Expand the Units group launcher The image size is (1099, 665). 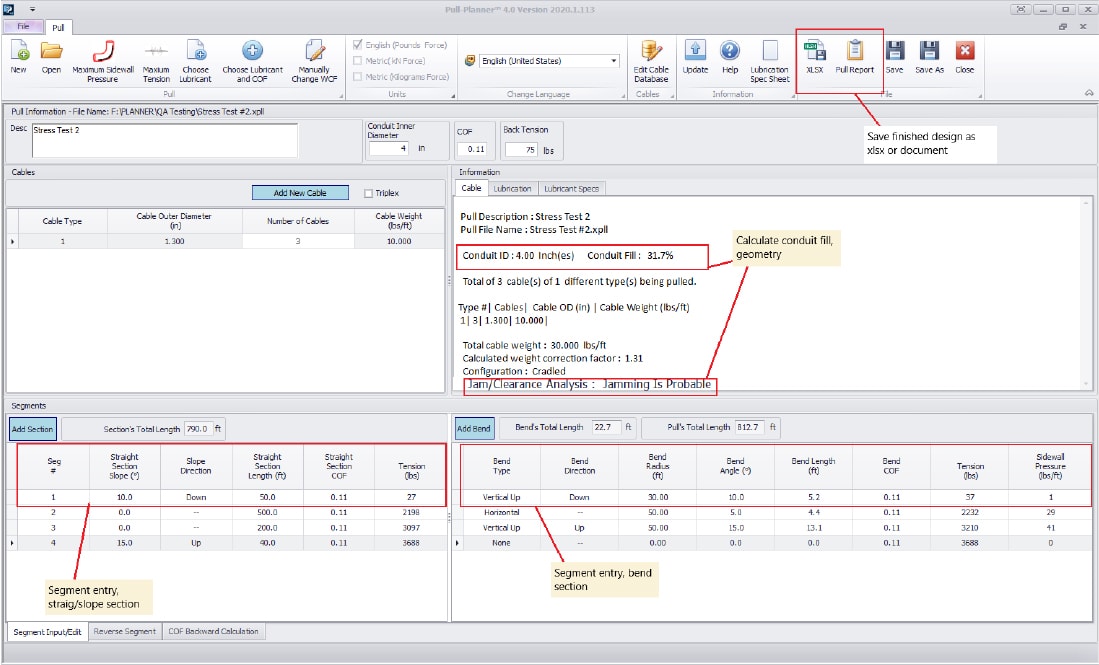click(453, 95)
